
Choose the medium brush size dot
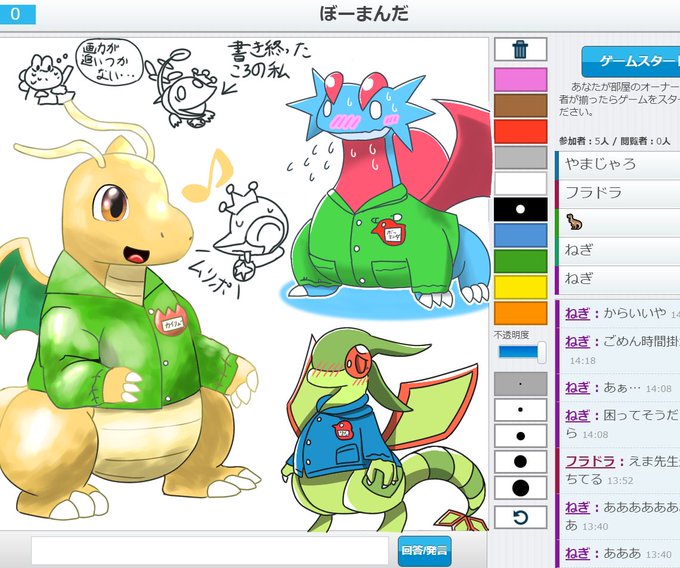click(x=520, y=436)
